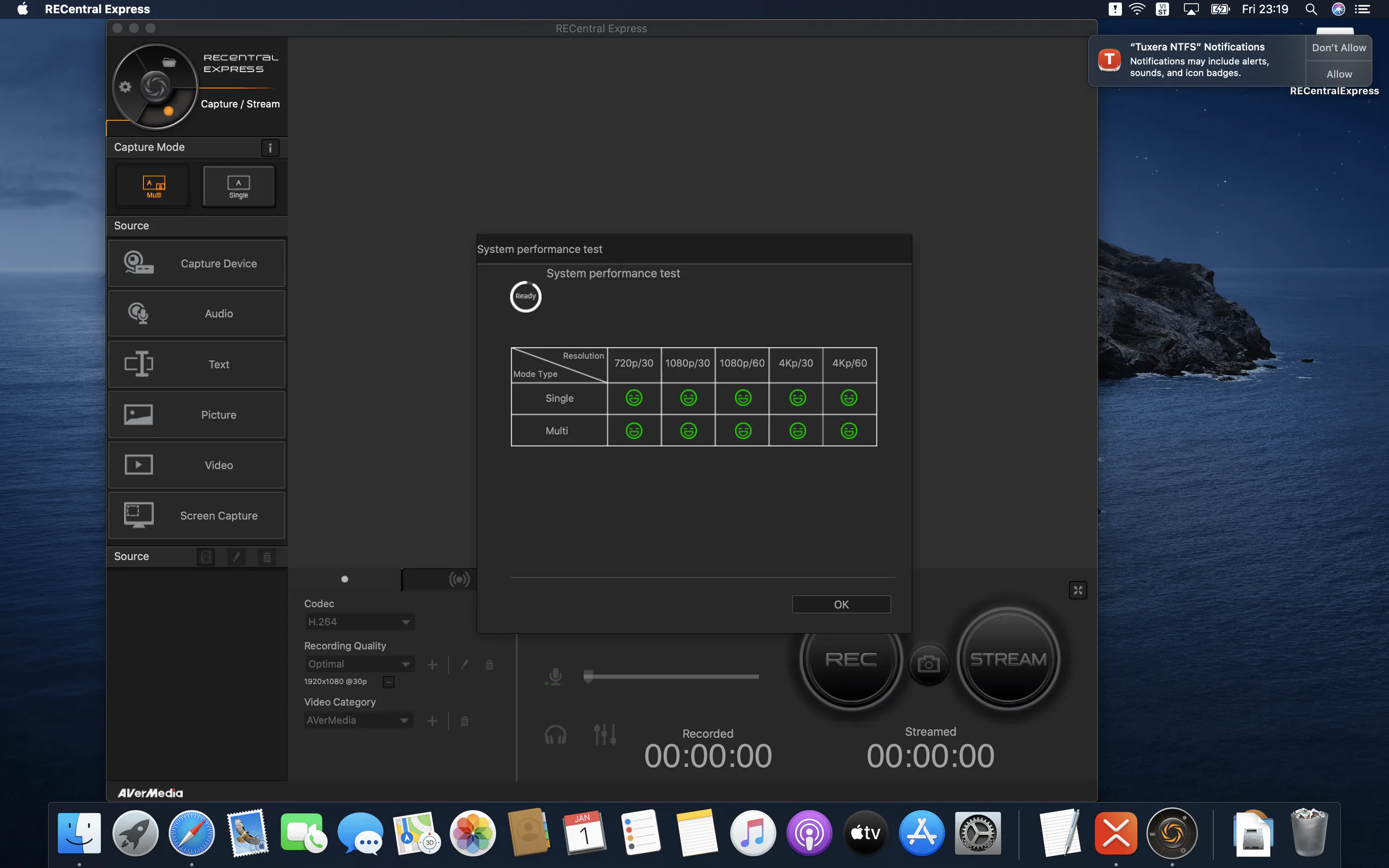The height and width of the screenshot is (868, 1389).
Task: Open Notification Center list icon
Action: coord(1362,9)
